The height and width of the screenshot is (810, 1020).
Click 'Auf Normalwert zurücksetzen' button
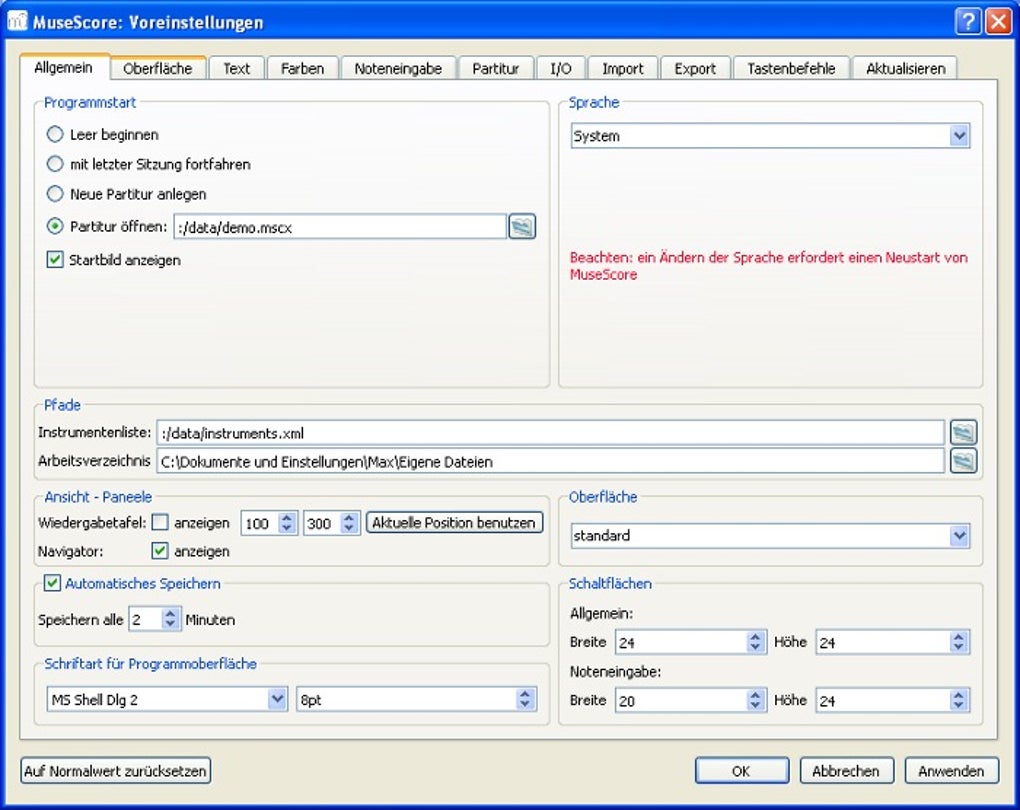pos(116,771)
